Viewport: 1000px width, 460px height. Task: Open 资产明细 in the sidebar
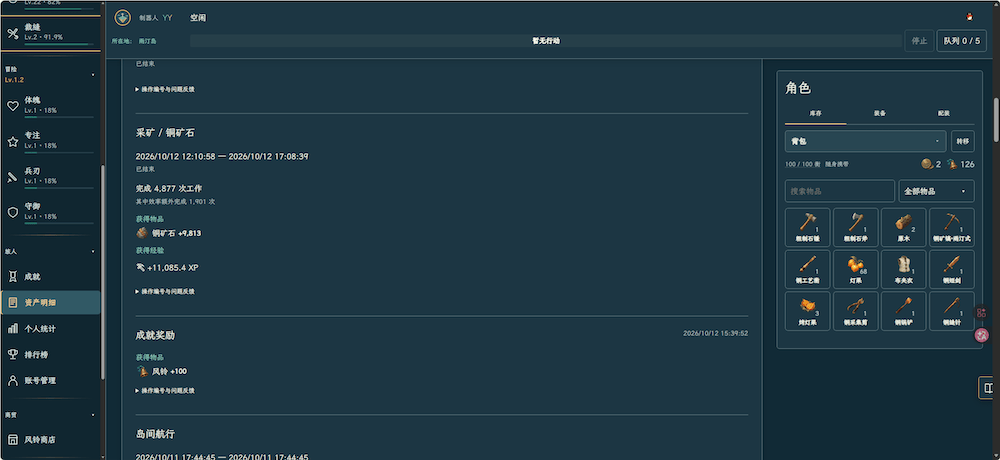tap(50, 302)
